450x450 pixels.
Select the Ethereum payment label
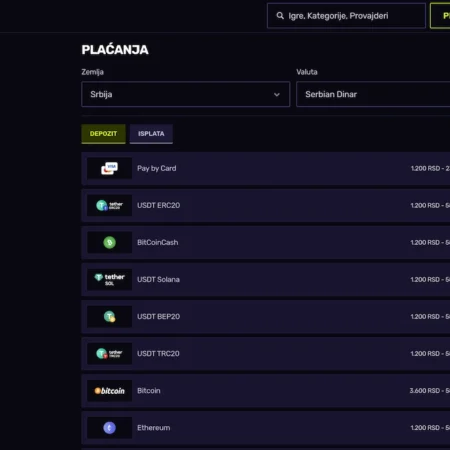click(x=154, y=428)
